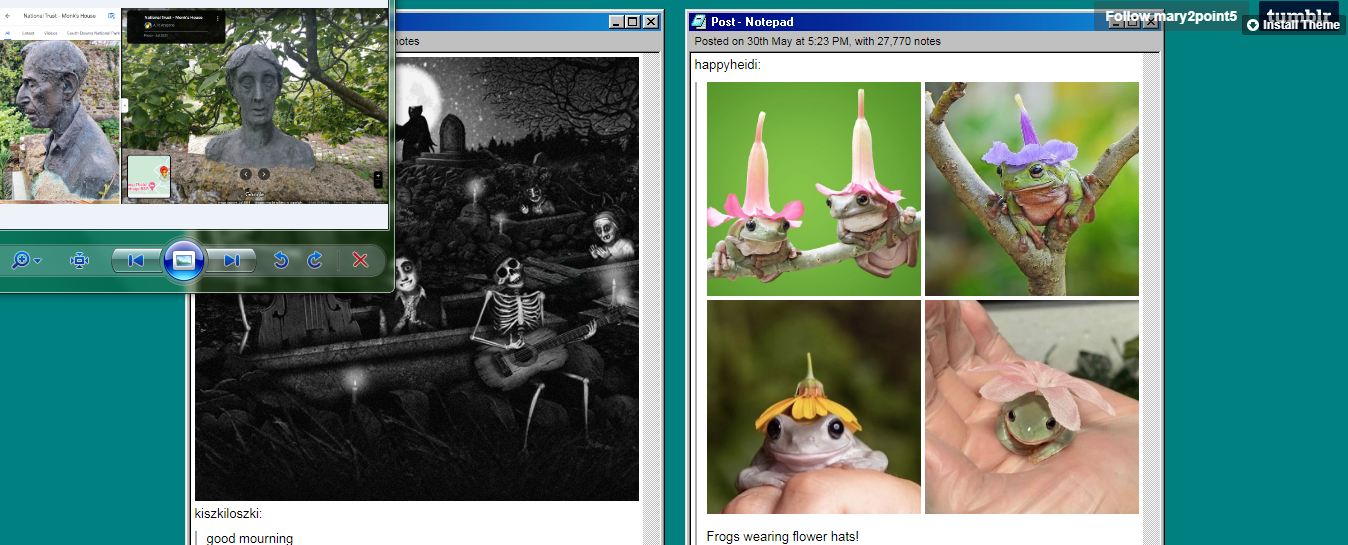Expand the zoom dropdown arrow in photo viewer
This screenshot has height=545, width=1348.
pyautogui.click(x=38, y=261)
